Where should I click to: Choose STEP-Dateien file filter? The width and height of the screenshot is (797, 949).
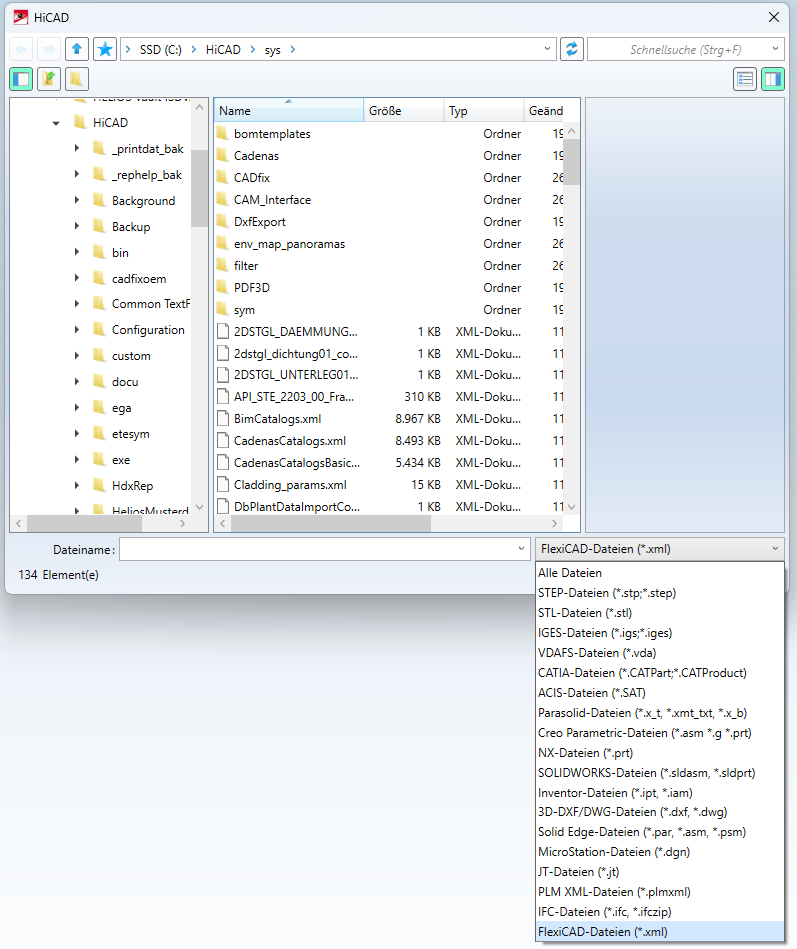[660, 593]
